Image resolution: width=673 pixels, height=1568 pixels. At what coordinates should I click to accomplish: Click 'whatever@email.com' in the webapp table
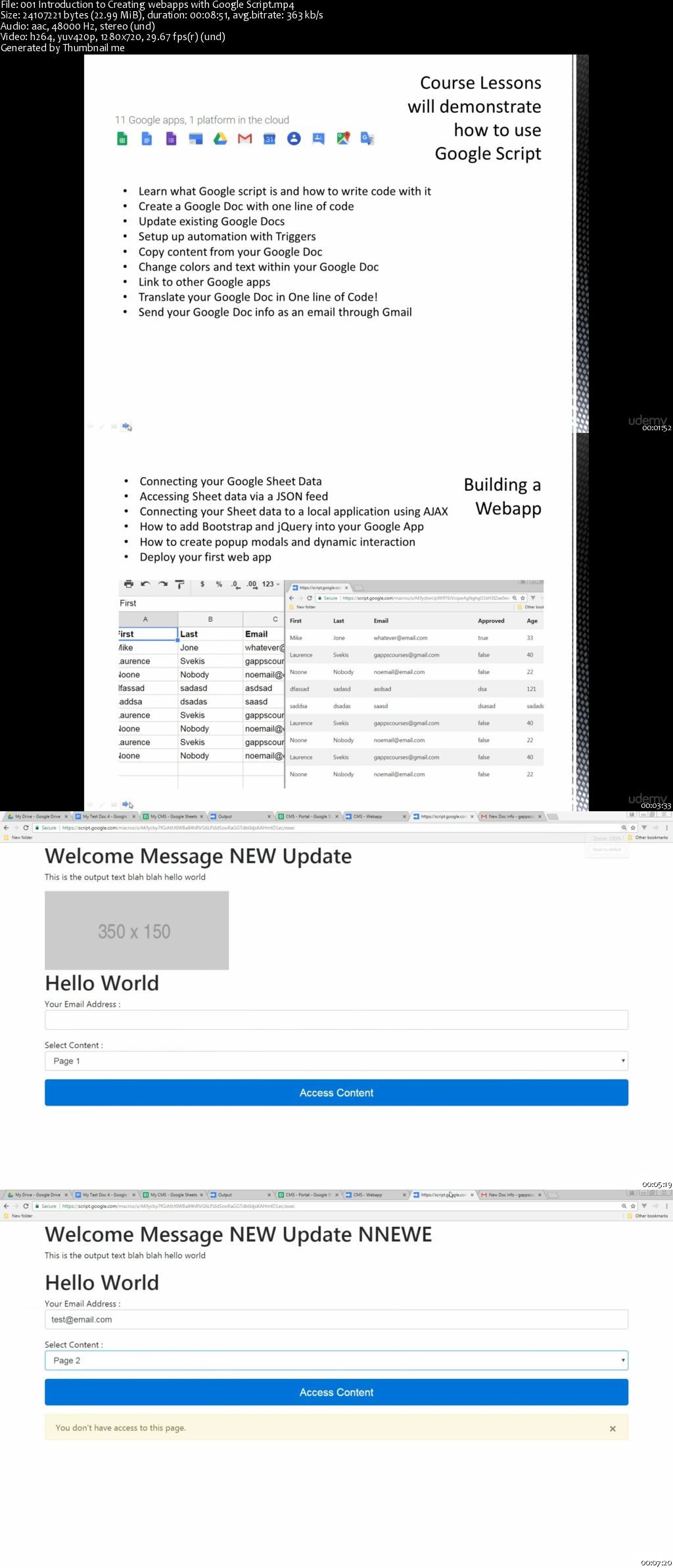[x=400, y=638]
